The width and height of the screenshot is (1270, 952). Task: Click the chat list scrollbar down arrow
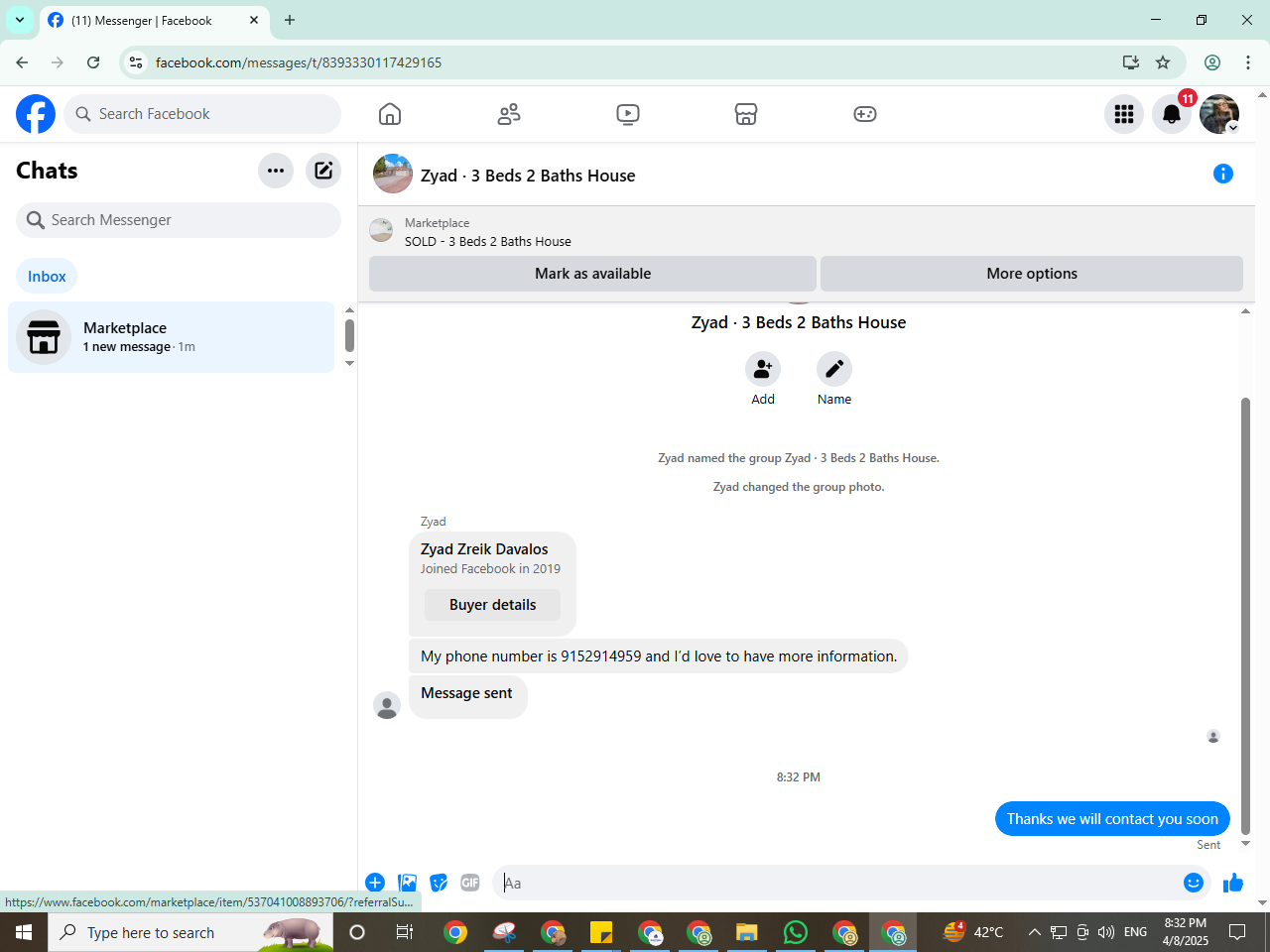pyautogui.click(x=349, y=364)
